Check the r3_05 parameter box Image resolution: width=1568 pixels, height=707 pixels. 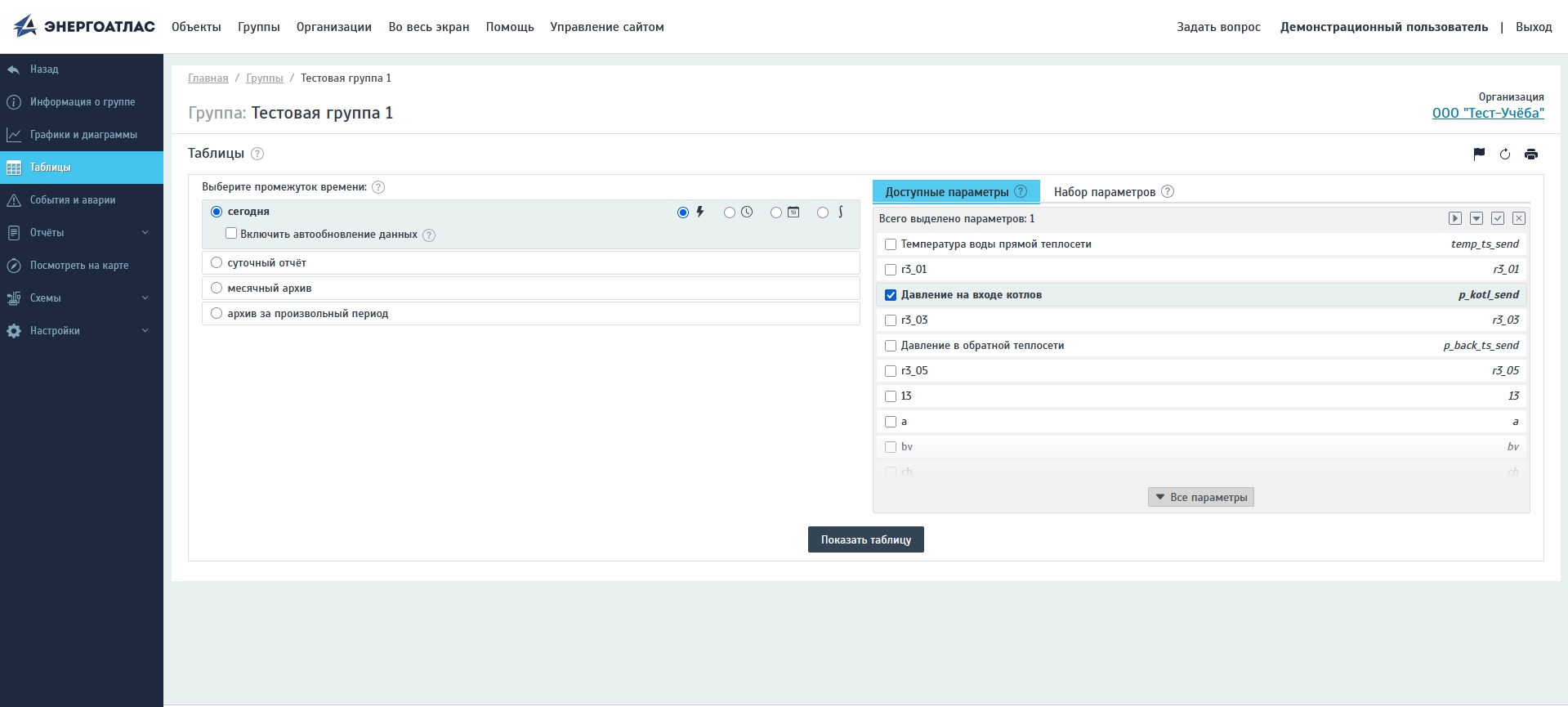tap(891, 371)
